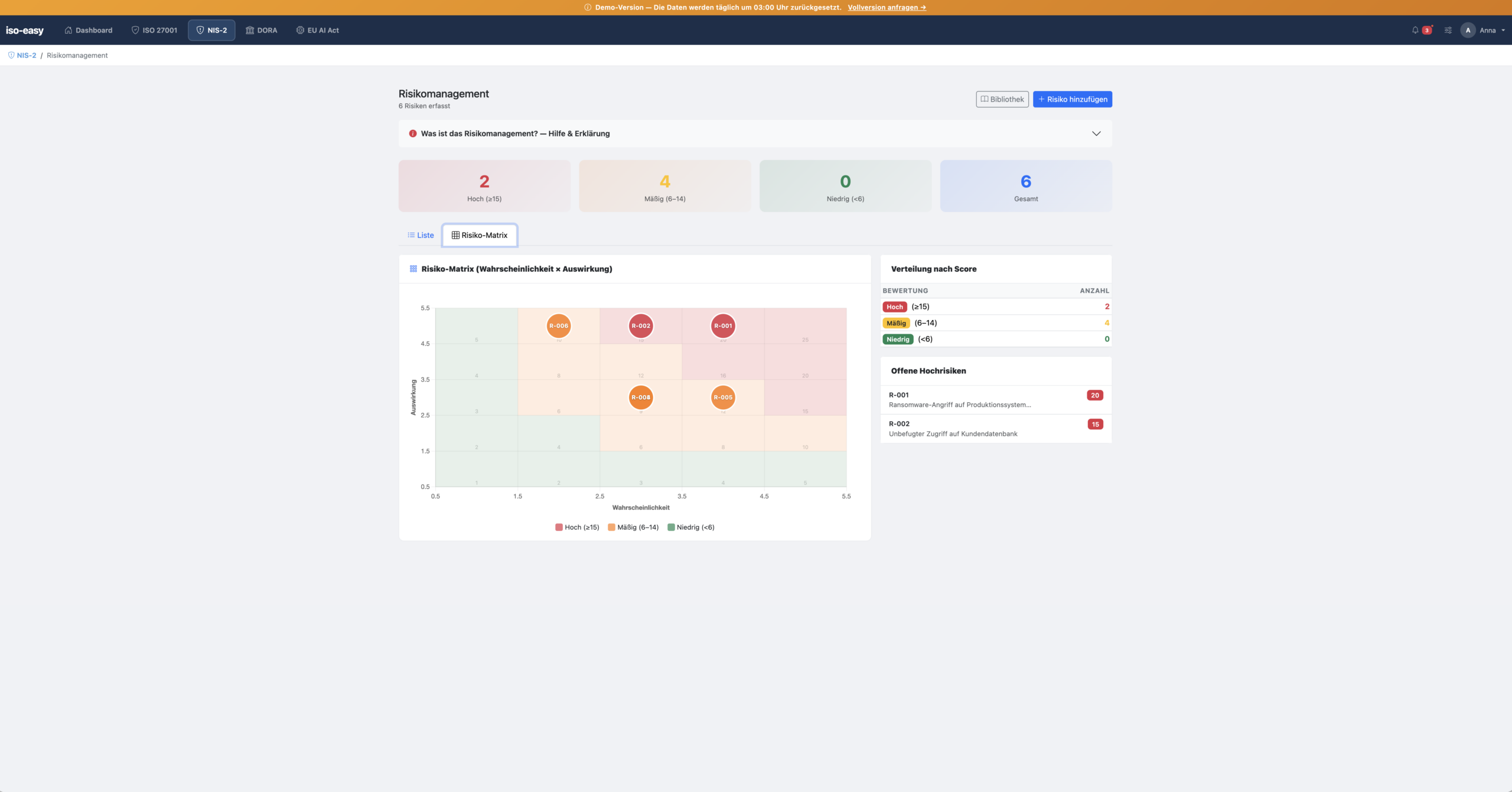Toggle Hoch (≥15) legend series

coord(577,527)
